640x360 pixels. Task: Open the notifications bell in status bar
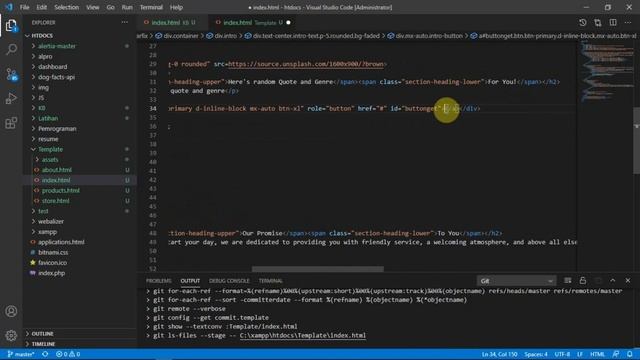pyautogui.click(x=630, y=354)
